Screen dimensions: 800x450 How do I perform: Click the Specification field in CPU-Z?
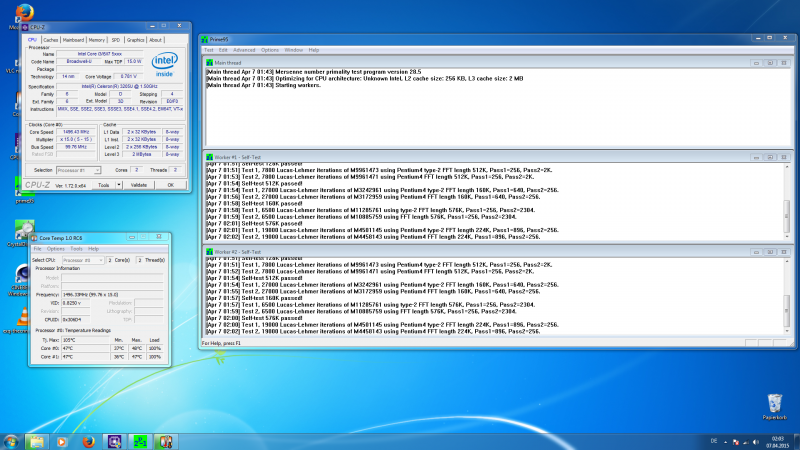point(119,87)
